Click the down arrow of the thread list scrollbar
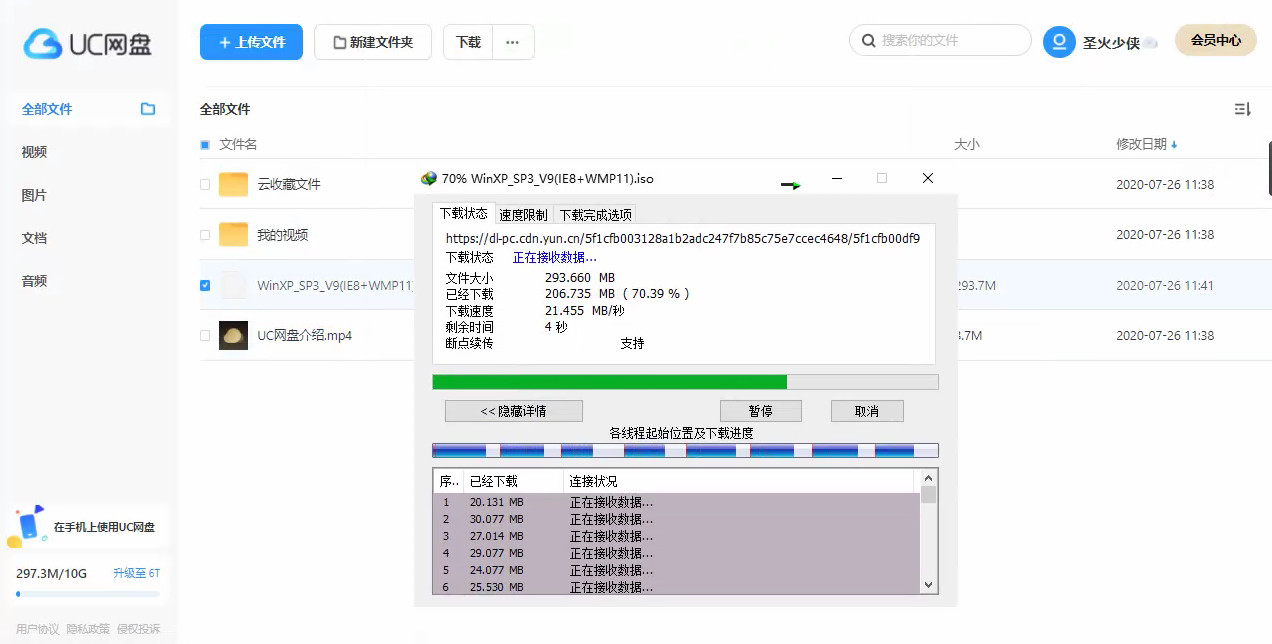This screenshot has height=644, width=1272. pos(929,585)
